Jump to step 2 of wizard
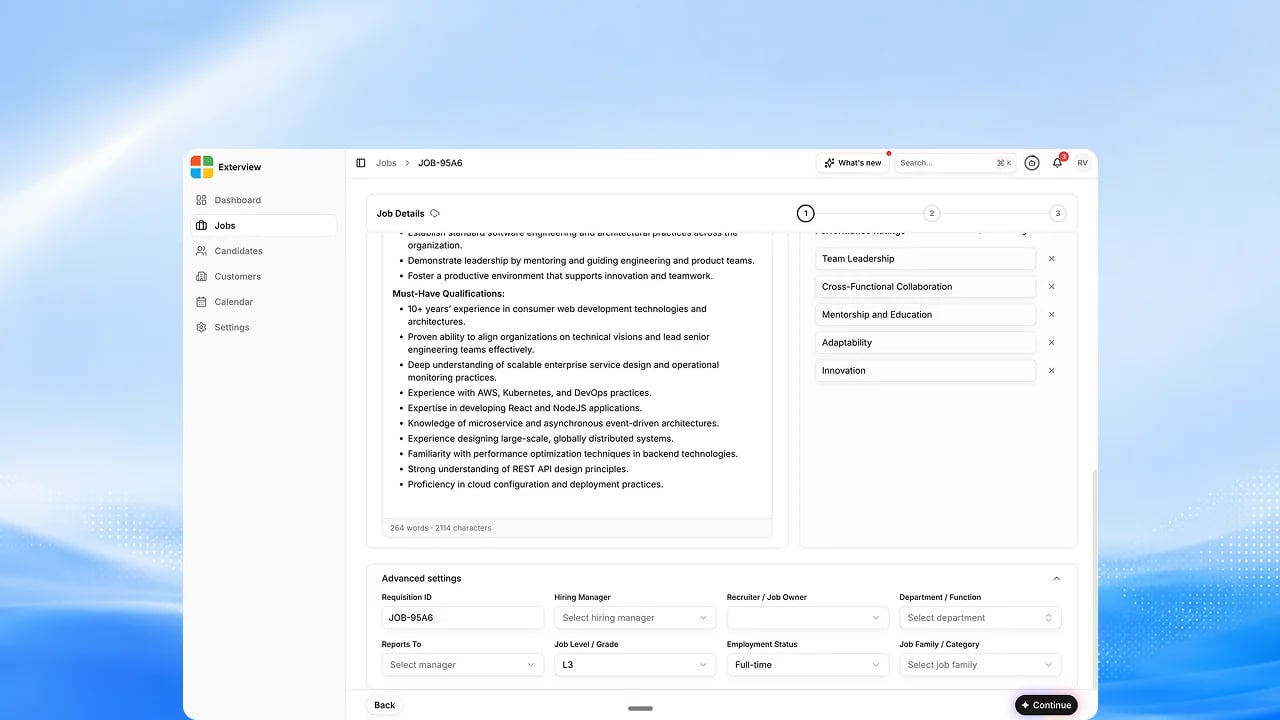 click(932, 213)
